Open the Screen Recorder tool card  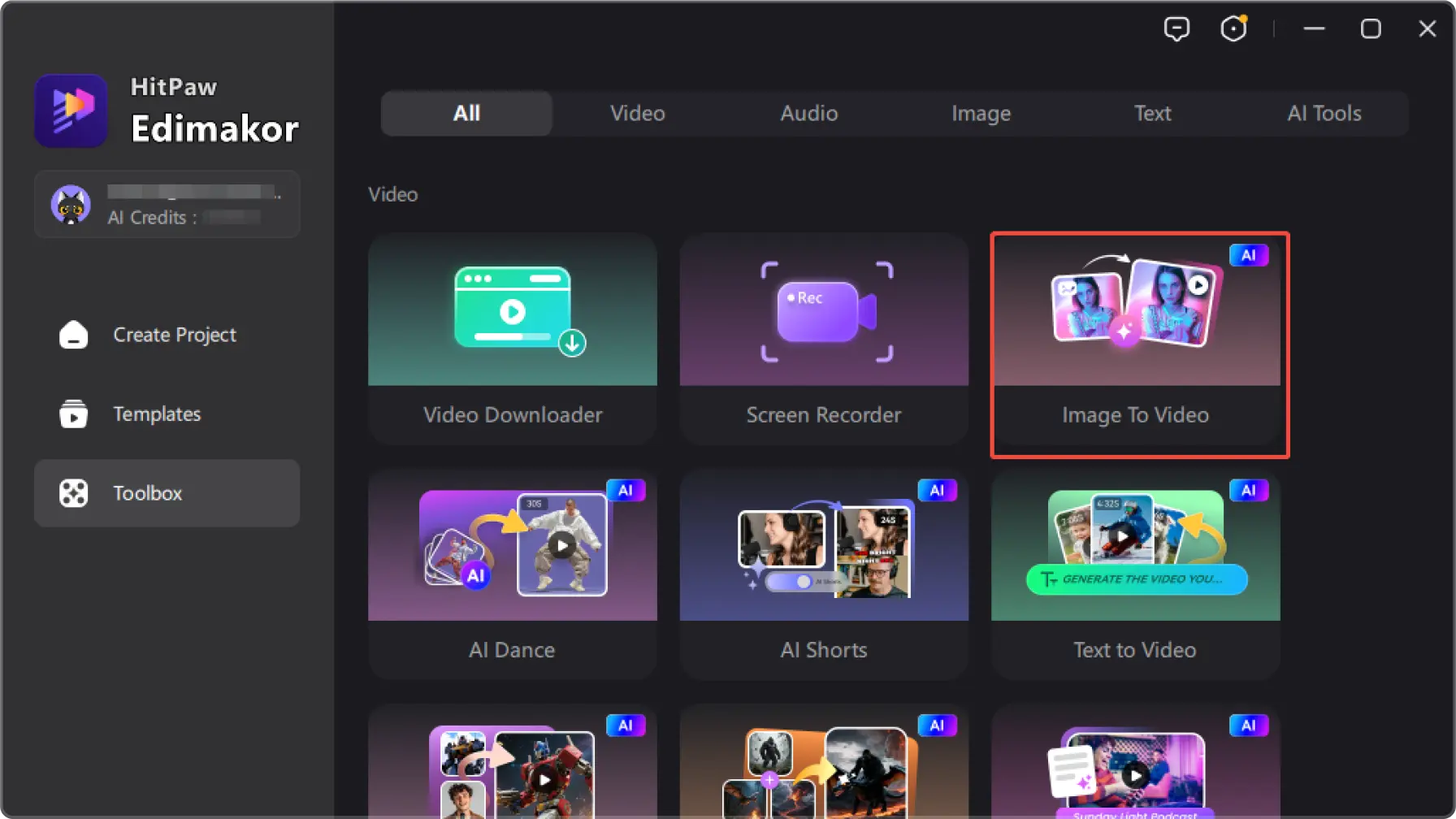coord(824,339)
